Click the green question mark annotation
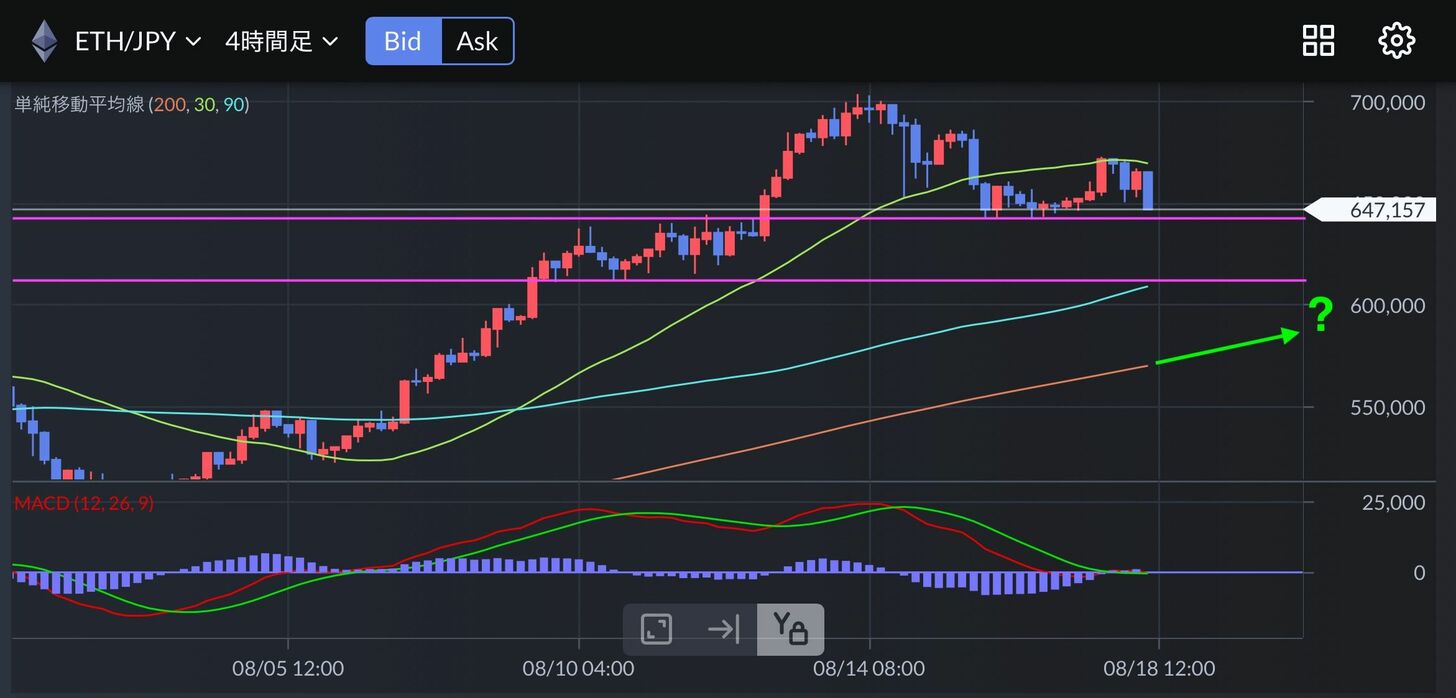1456x698 pixels. pyautogui.click(x=1321, y=315)
